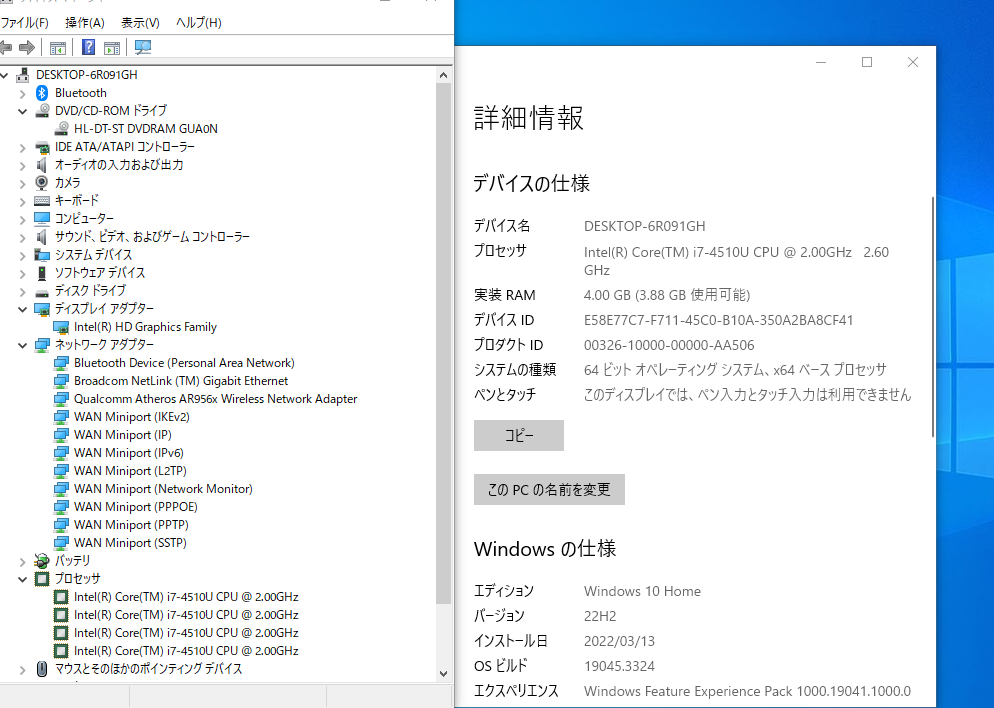This screenshot has height=708, width=994.
Task: Click the show/hide console tree toolbar icon
Action: coord(58,48)
